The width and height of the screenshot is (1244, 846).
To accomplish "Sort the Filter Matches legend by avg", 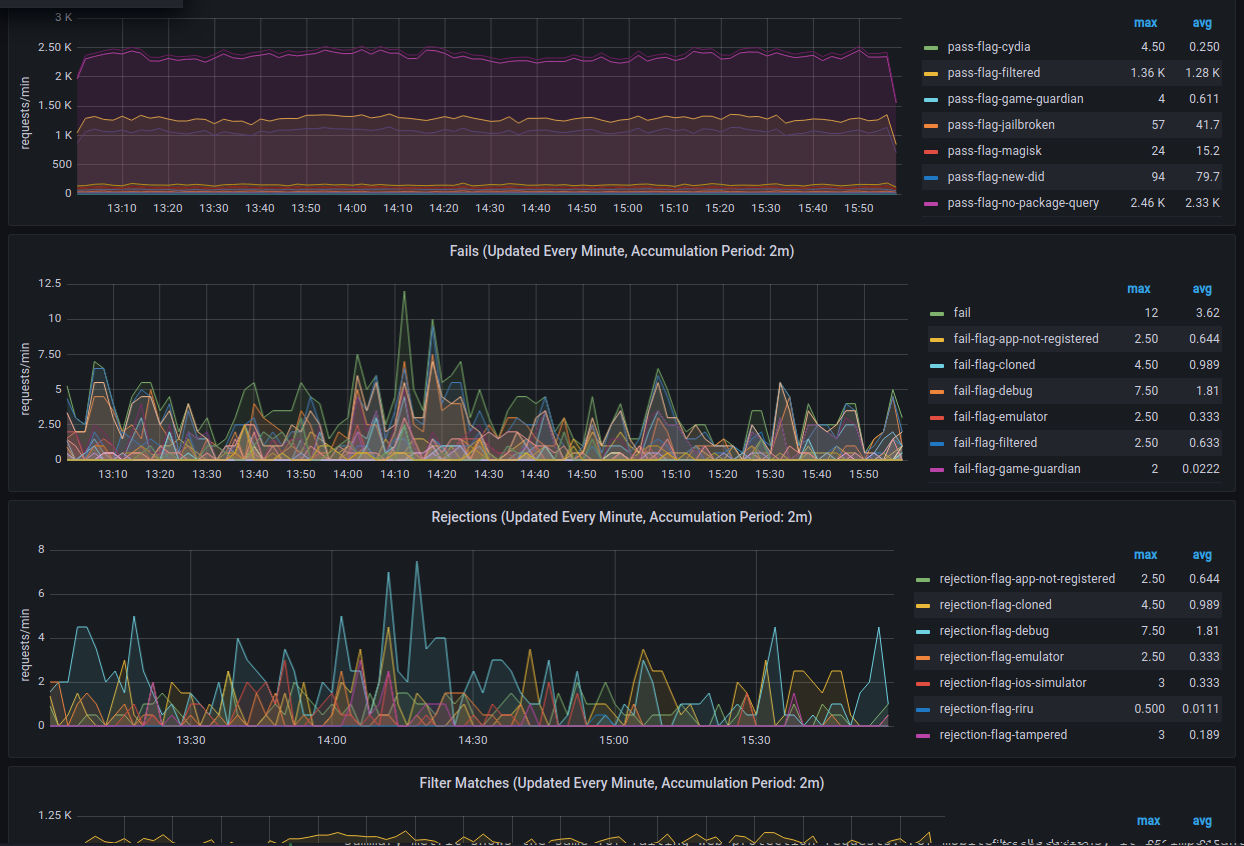I will (x=1201, y=820).
